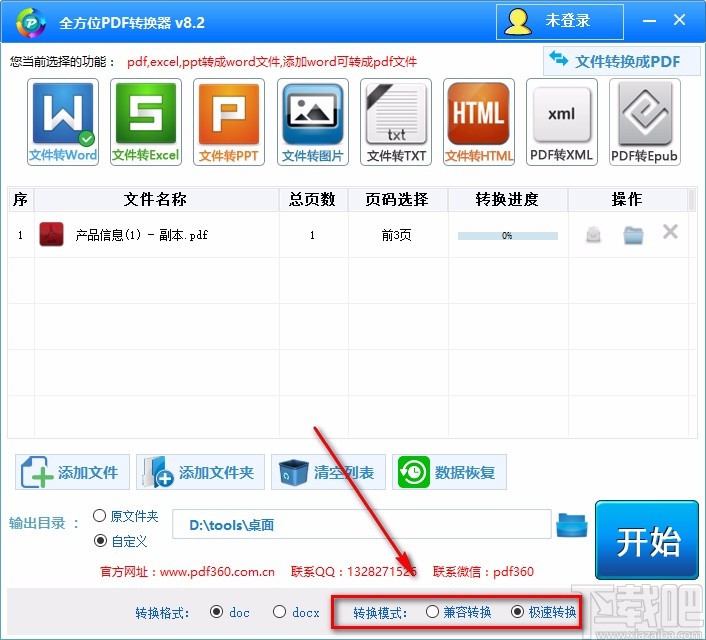This screenshot has height=640, width=706.
Task: Click the 序 column header
Action: point(21,199)
